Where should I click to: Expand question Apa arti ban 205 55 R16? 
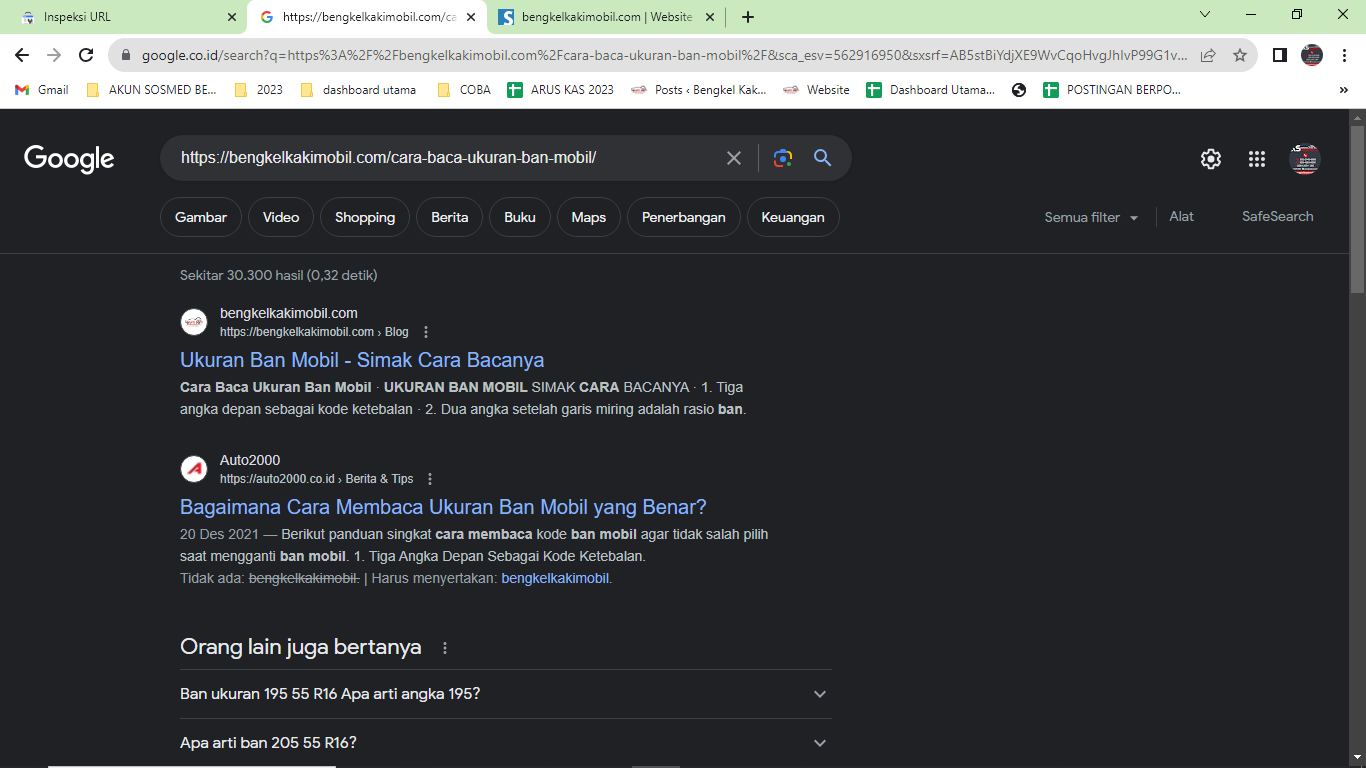[505, 743]
